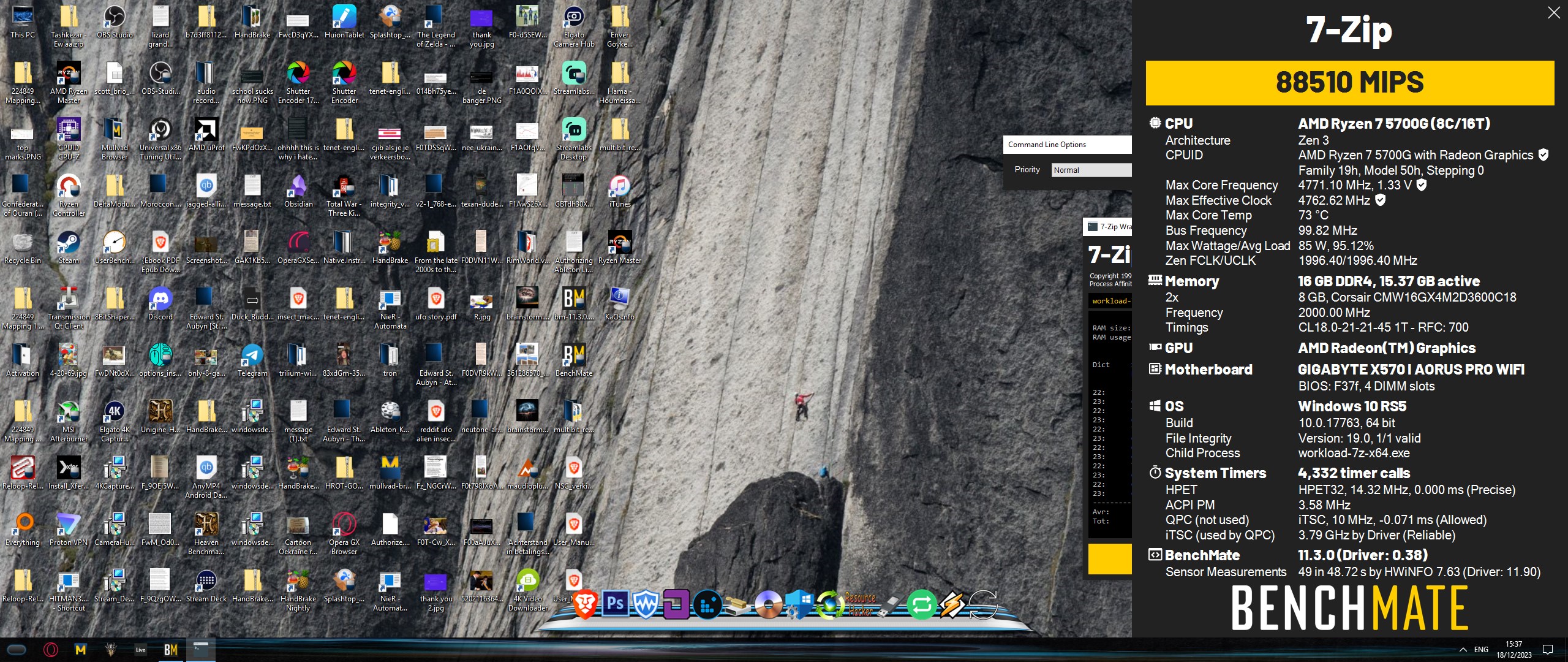Open the blue W shield dock icon
1568x662 pixels.
point(646,605)
